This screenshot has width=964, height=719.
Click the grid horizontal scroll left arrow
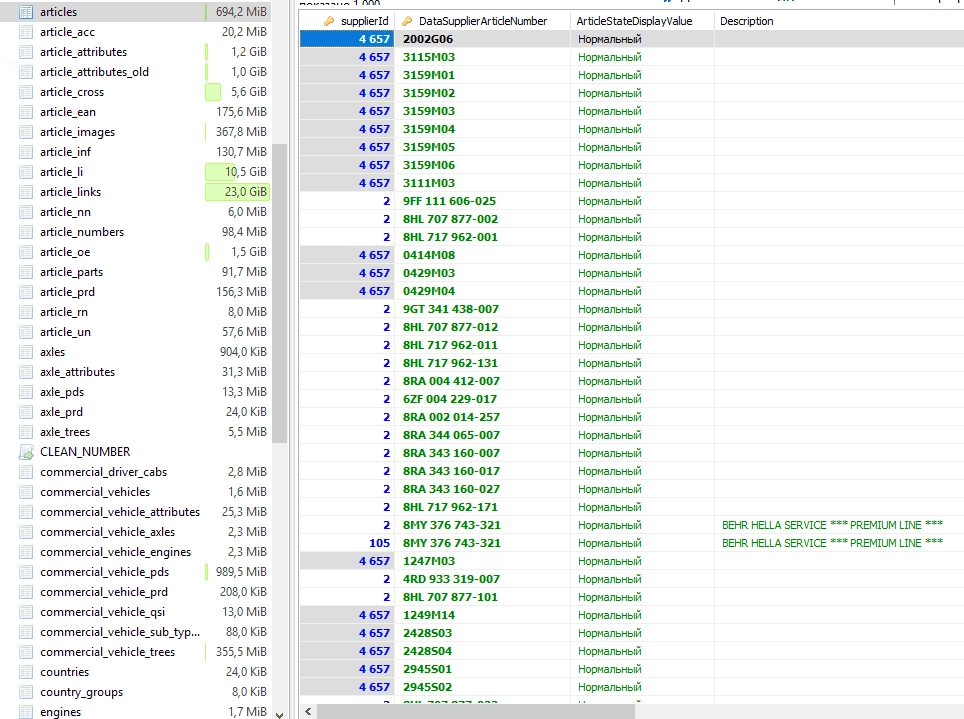(308, 712)
